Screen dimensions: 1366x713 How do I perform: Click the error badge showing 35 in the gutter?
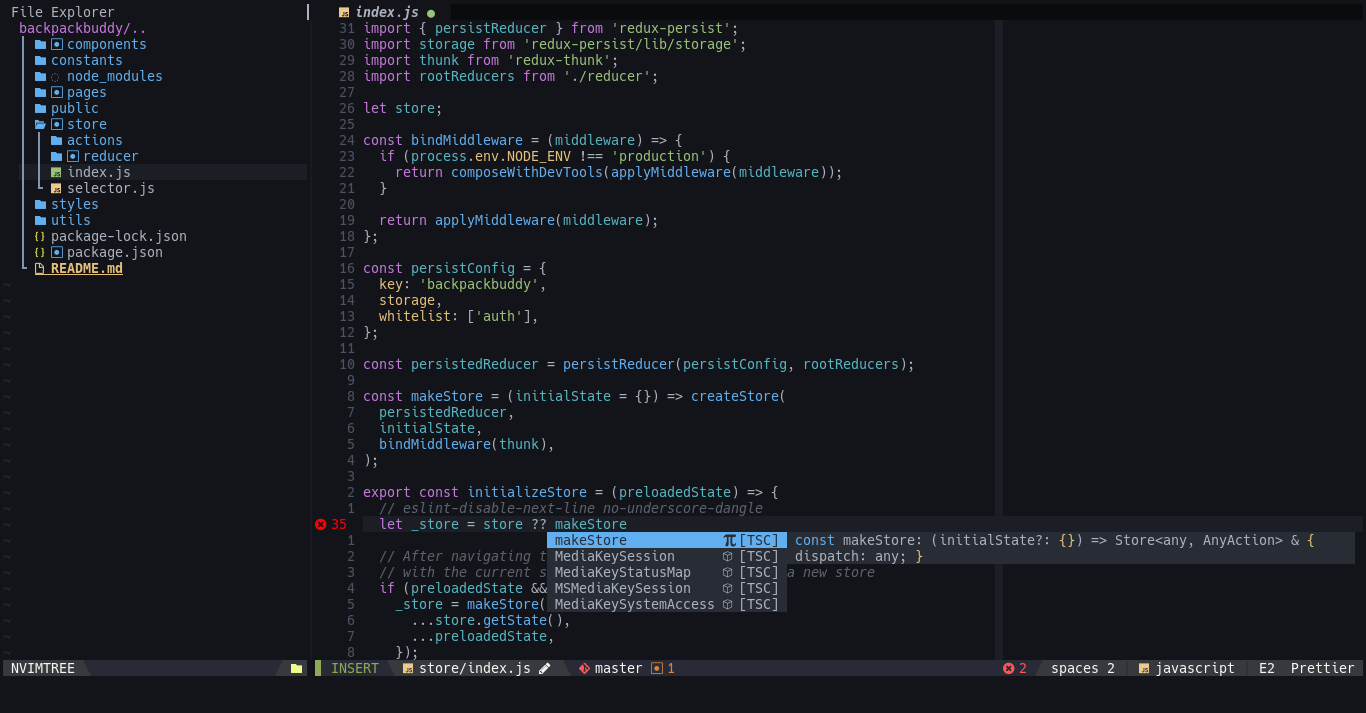[x=330, y=524]
